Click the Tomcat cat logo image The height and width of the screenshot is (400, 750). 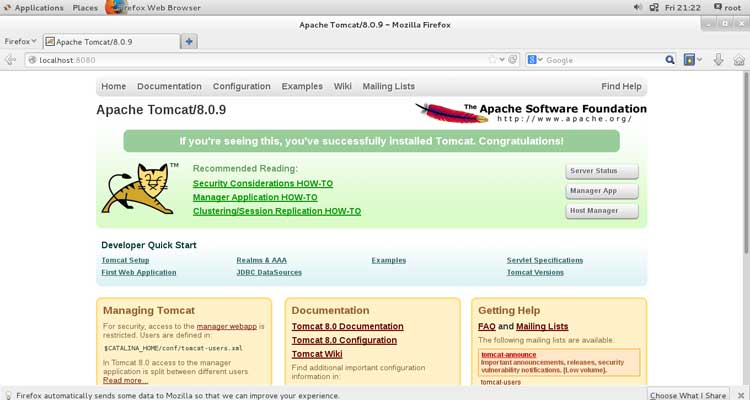click(138, 189)
